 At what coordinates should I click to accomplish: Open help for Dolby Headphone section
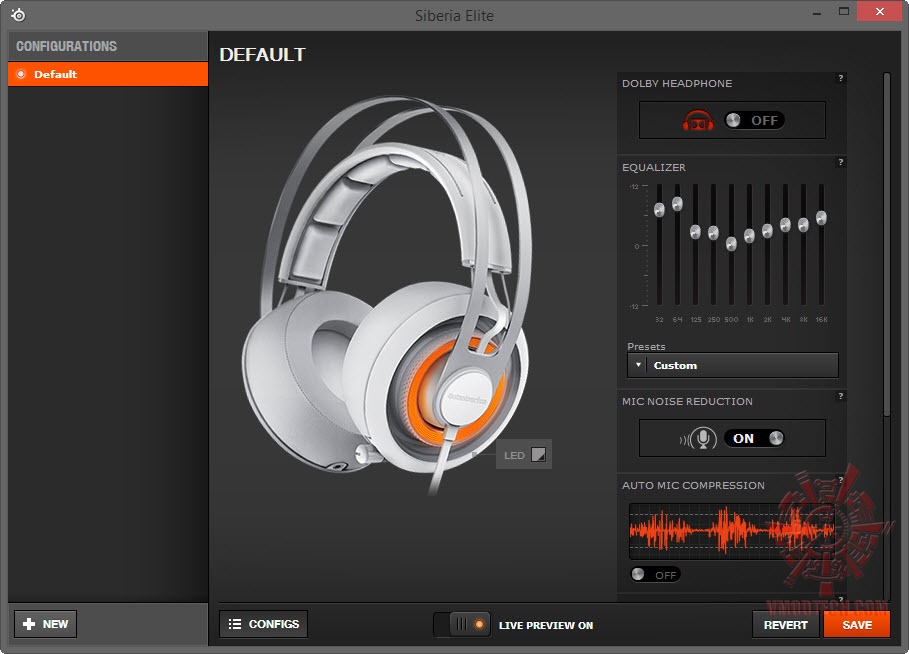coord(841,78)
